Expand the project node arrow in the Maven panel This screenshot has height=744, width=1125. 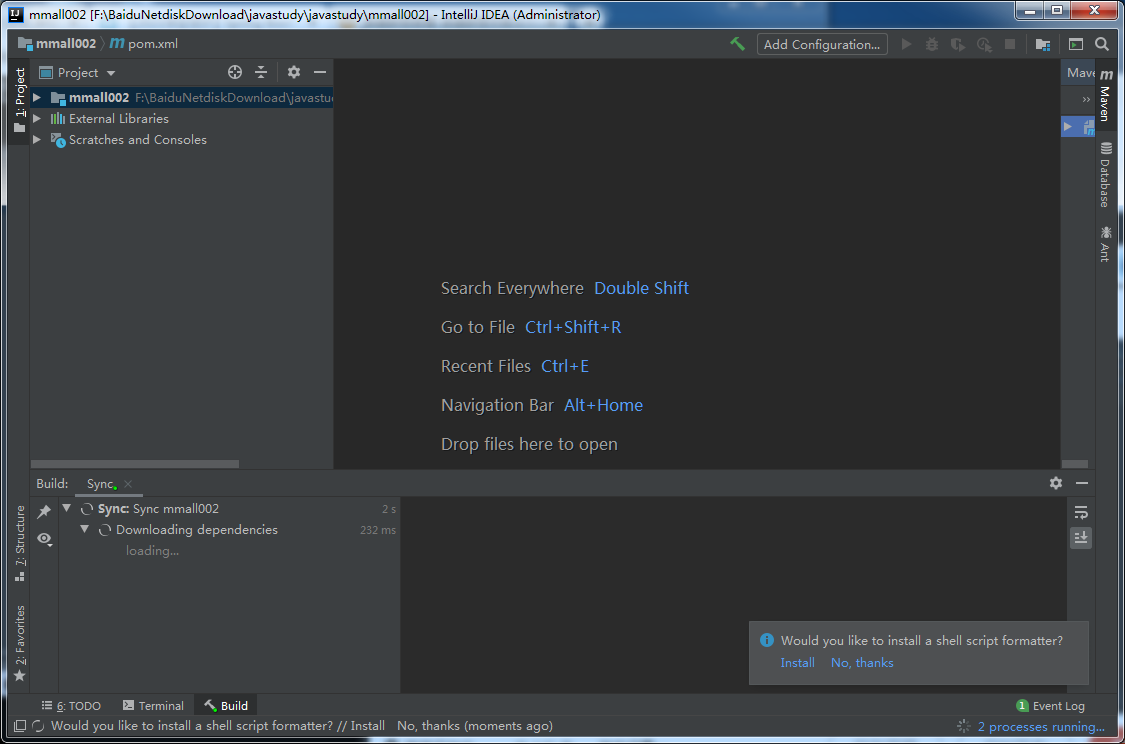coord(1068,127)
